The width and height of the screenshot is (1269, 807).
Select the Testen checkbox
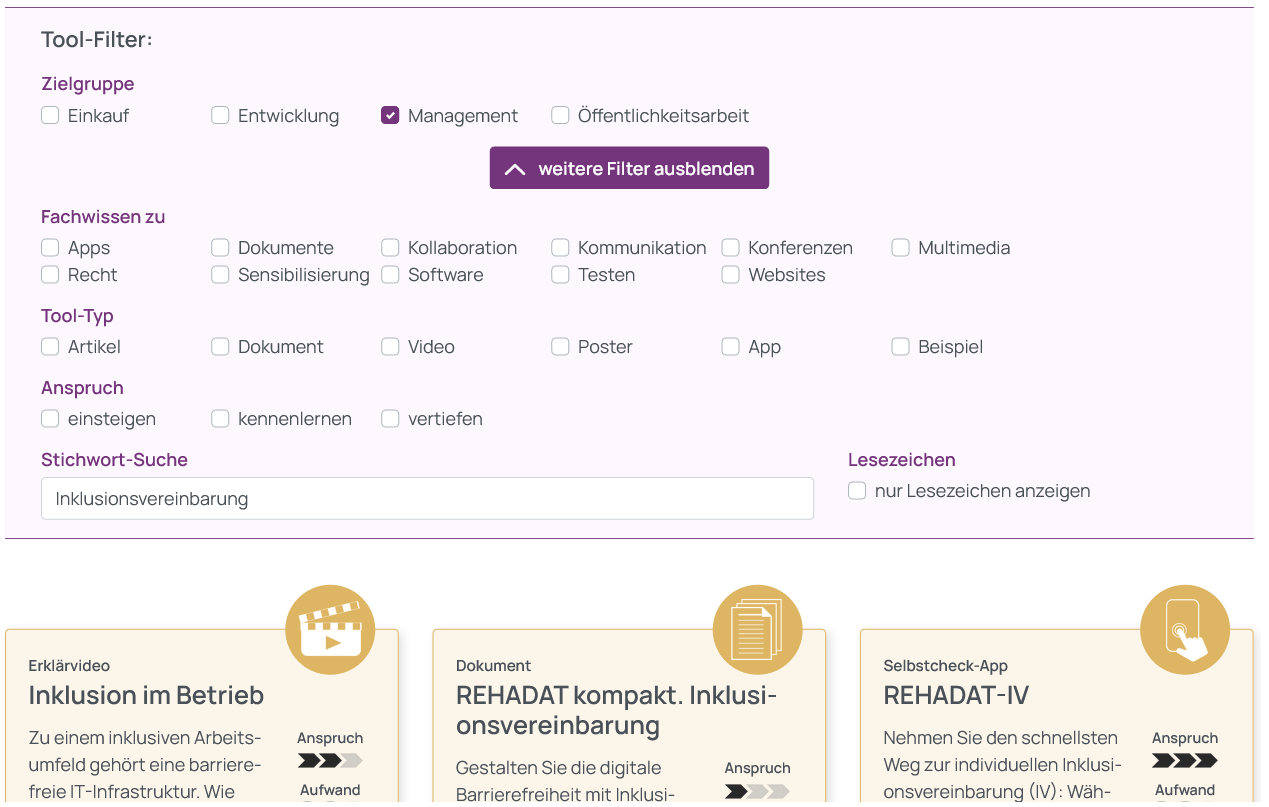pos(560,274)
